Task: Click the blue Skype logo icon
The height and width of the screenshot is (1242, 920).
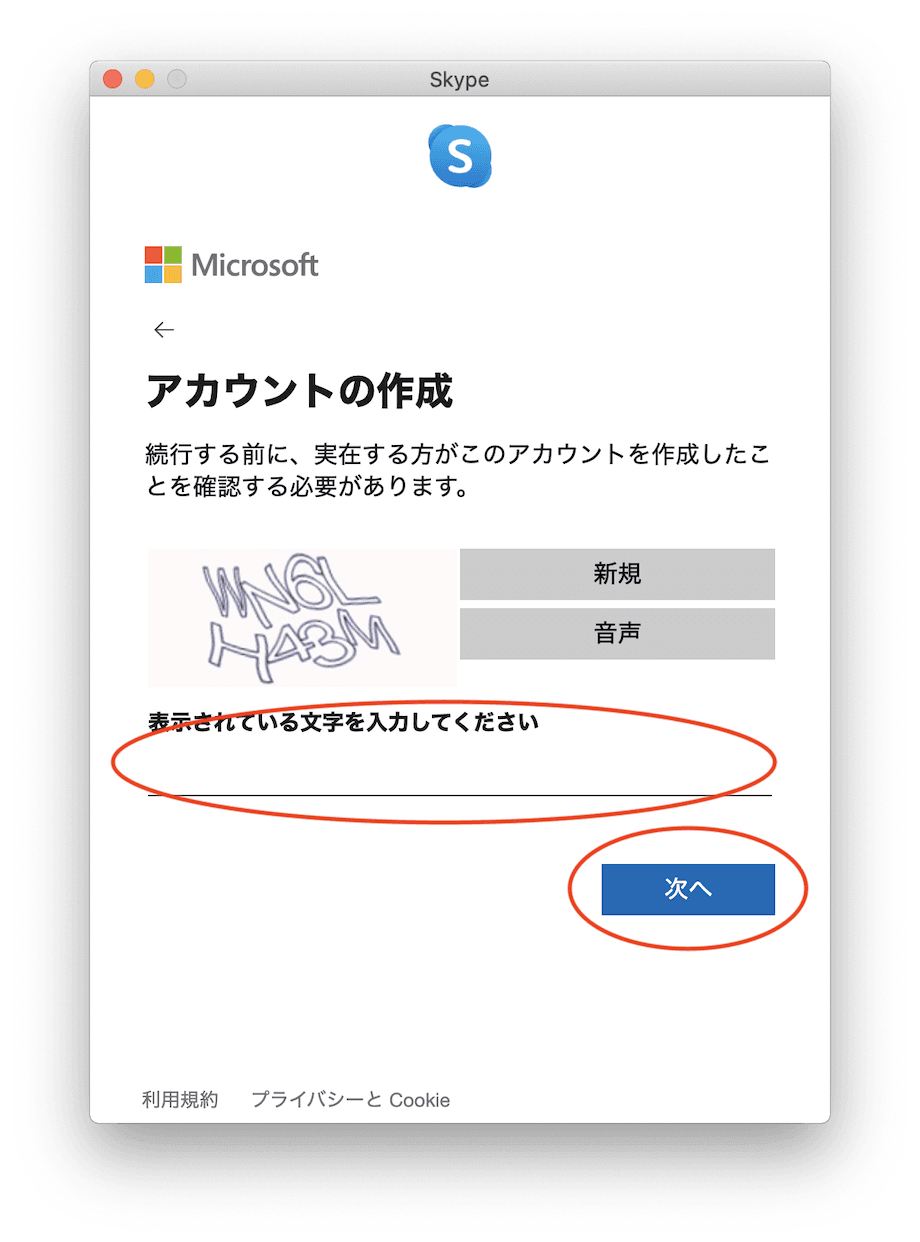Action: (460, 156)
